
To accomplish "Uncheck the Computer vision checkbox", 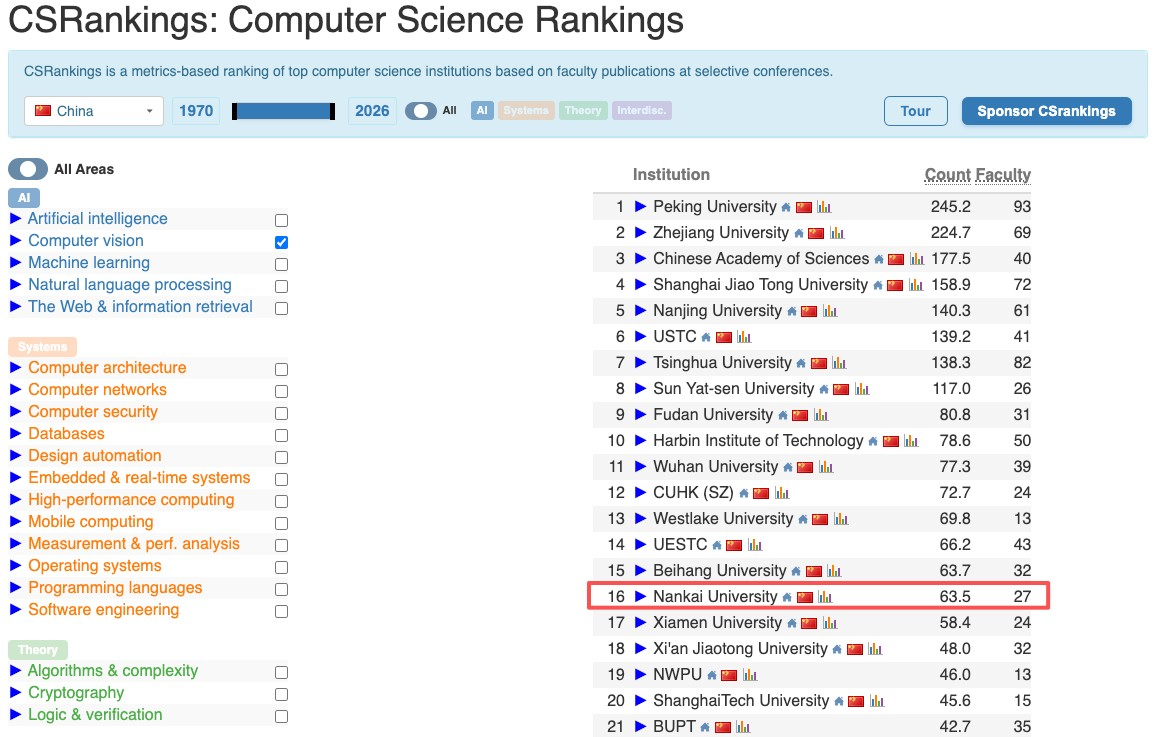I will pos(281,242).
